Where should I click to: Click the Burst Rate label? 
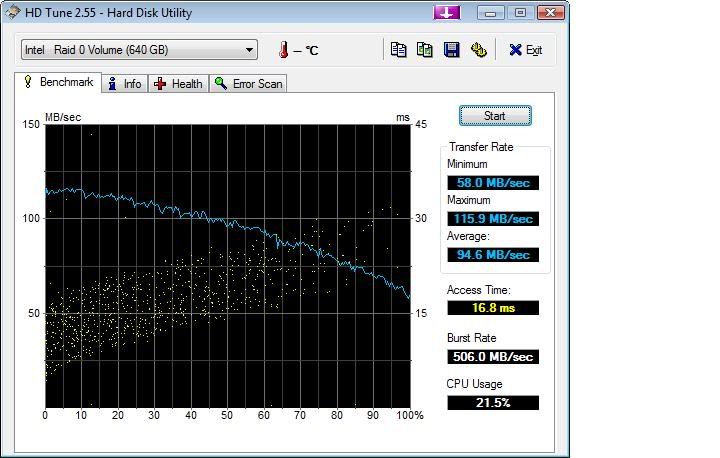472,338
